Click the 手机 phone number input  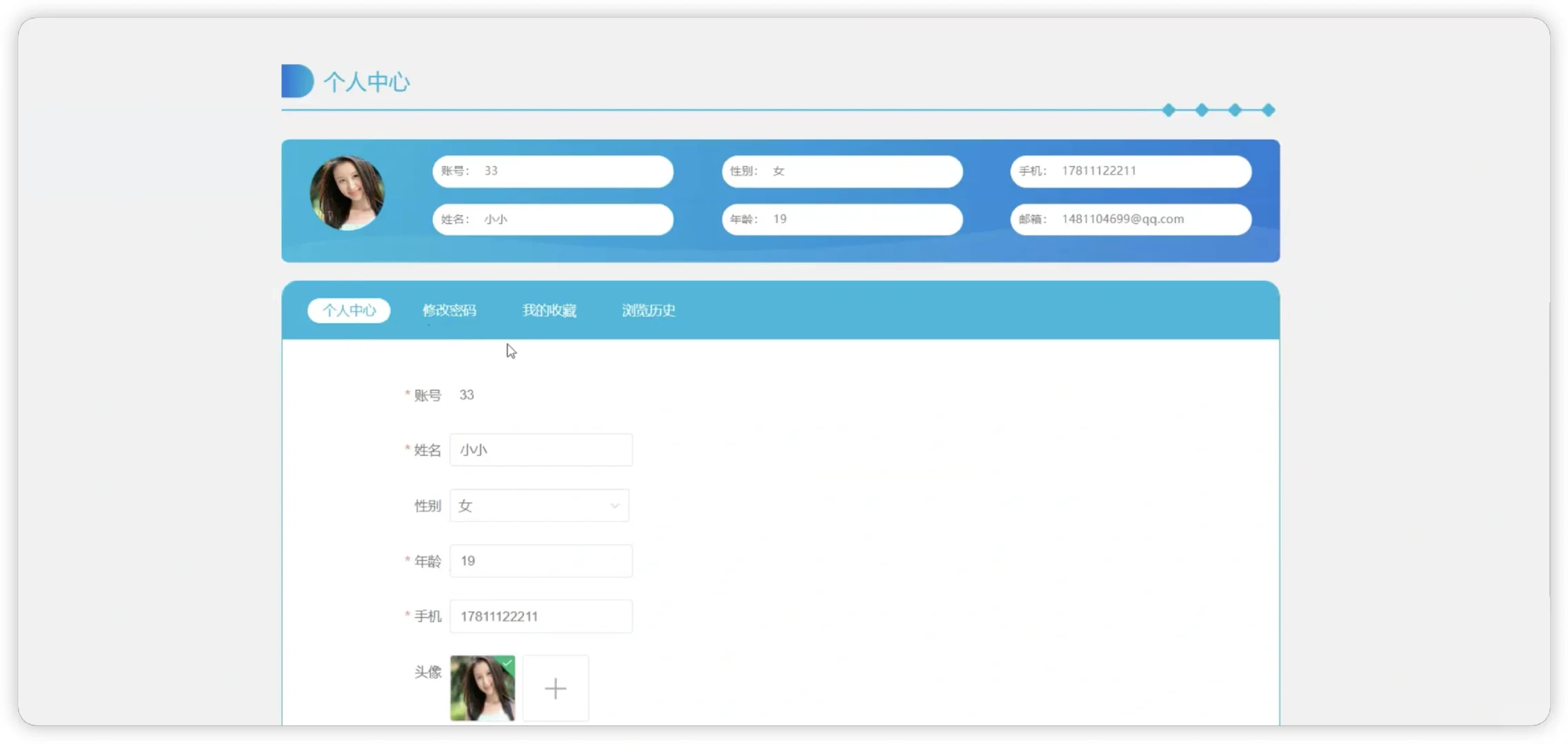coord(541,617)
